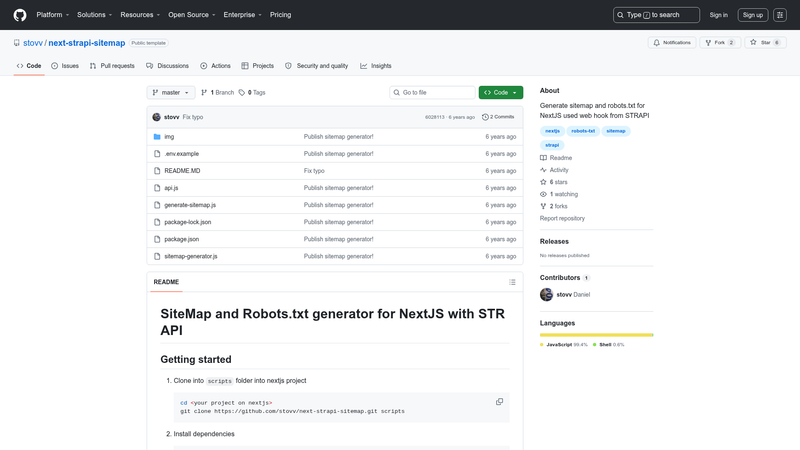Switch to the Insights tab
The image size is (800, 450).
click(376, 66)
